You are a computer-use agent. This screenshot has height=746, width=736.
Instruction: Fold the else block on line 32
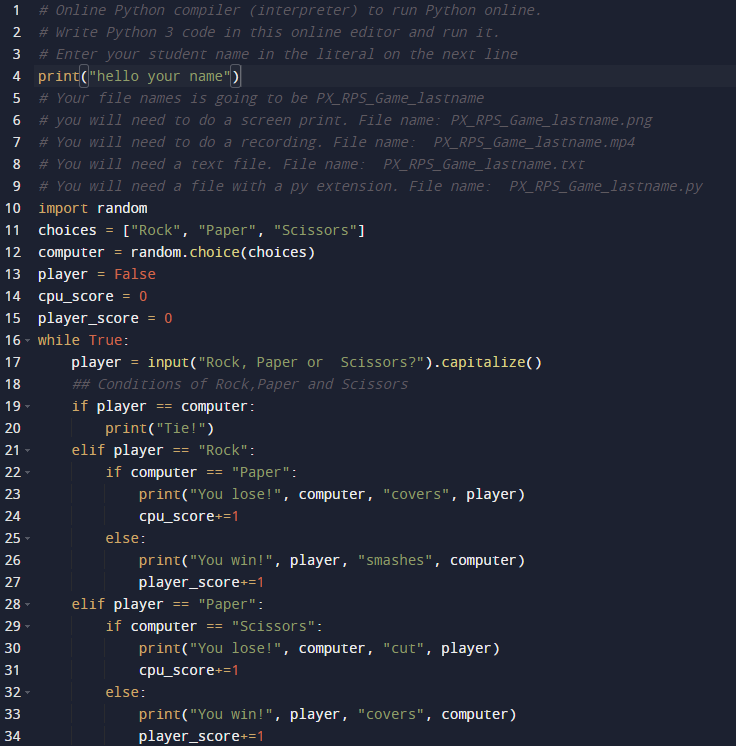[x=27, y=693]
